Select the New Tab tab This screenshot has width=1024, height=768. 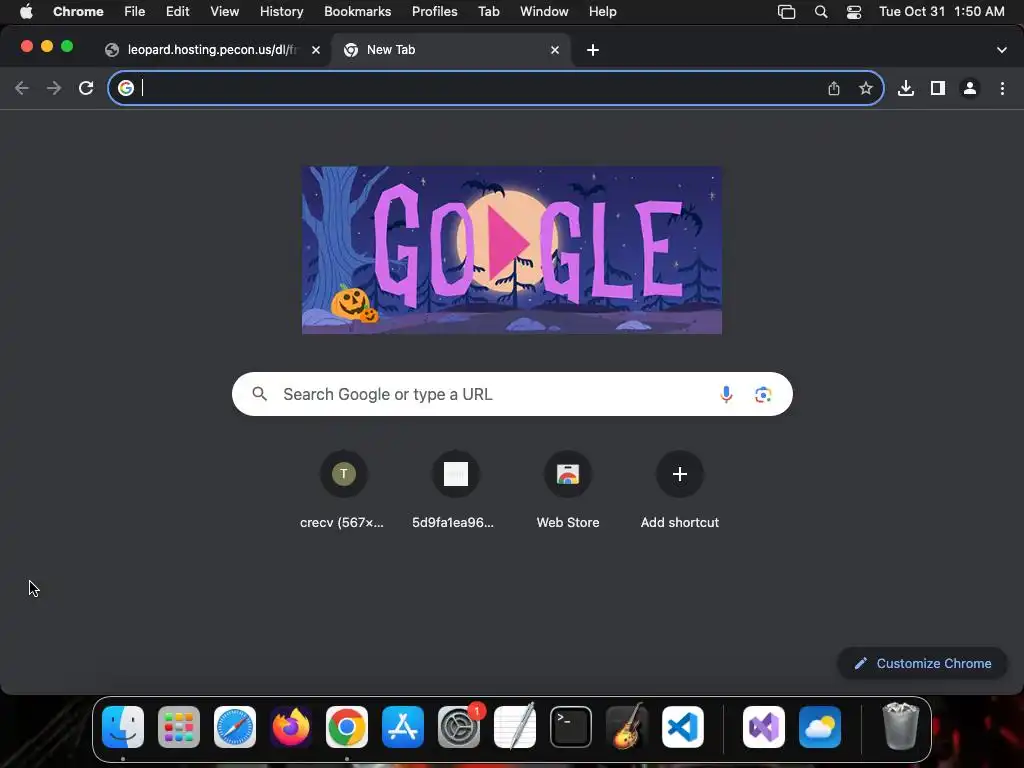[451, 50]
